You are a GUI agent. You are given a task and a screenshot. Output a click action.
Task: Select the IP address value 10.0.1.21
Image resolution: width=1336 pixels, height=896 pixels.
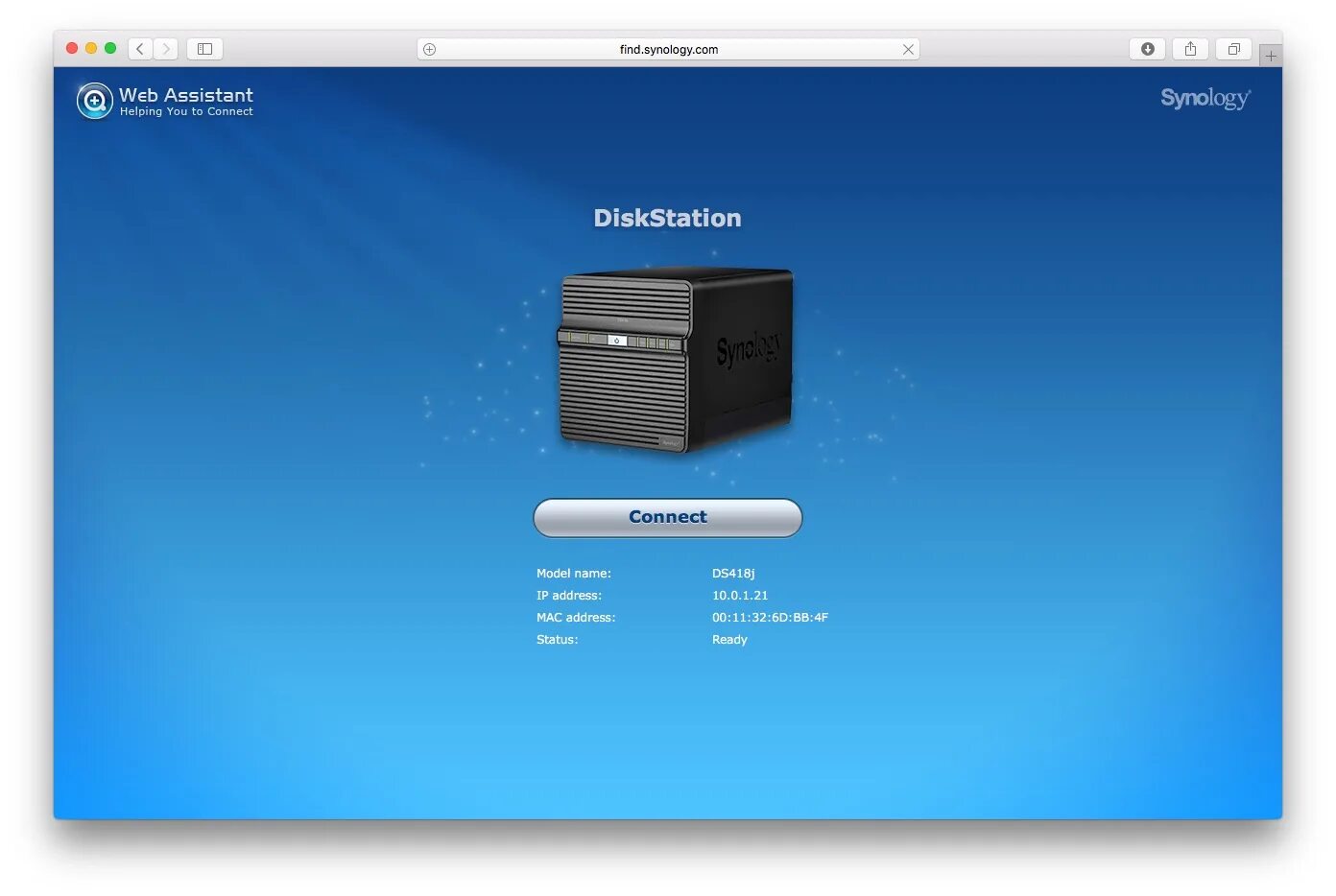click(x=740, y=596)
